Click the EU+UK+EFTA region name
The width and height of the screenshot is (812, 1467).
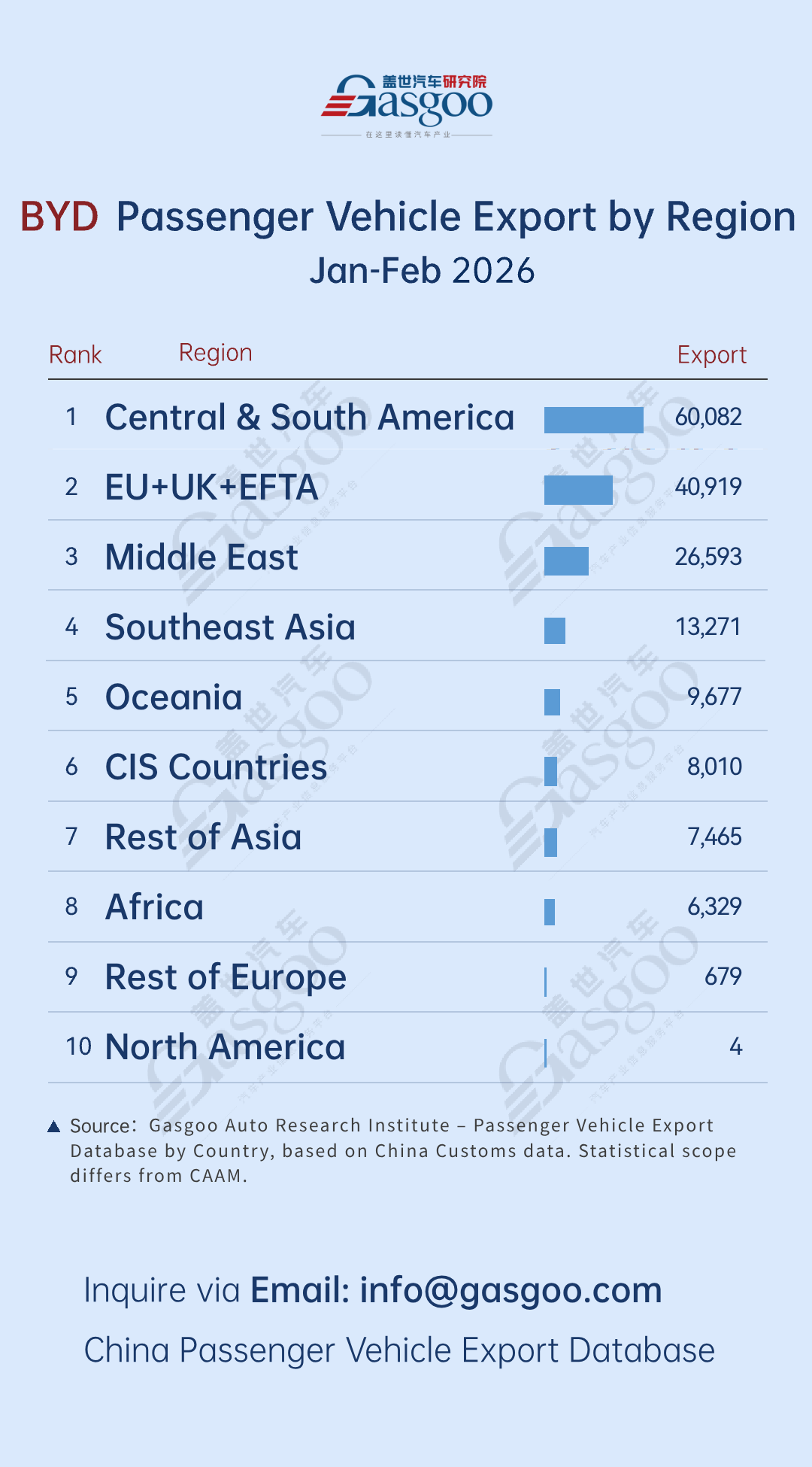[x=211, y=487]
